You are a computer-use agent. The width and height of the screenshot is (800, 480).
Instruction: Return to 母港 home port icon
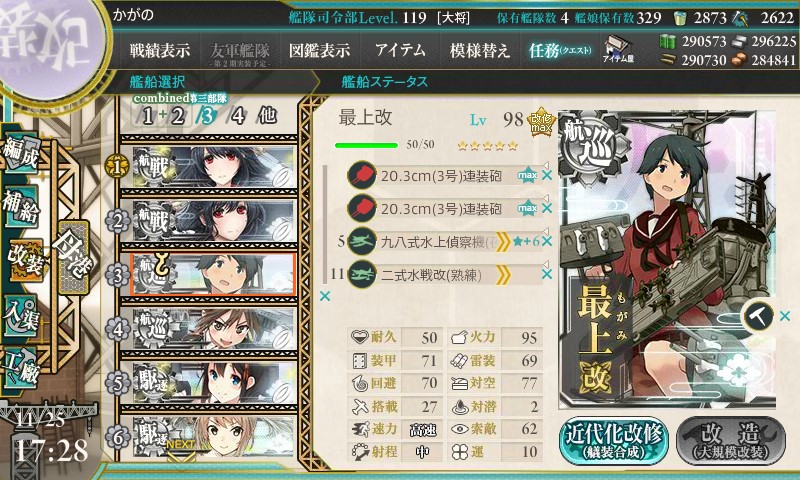[x=73, y=257]
